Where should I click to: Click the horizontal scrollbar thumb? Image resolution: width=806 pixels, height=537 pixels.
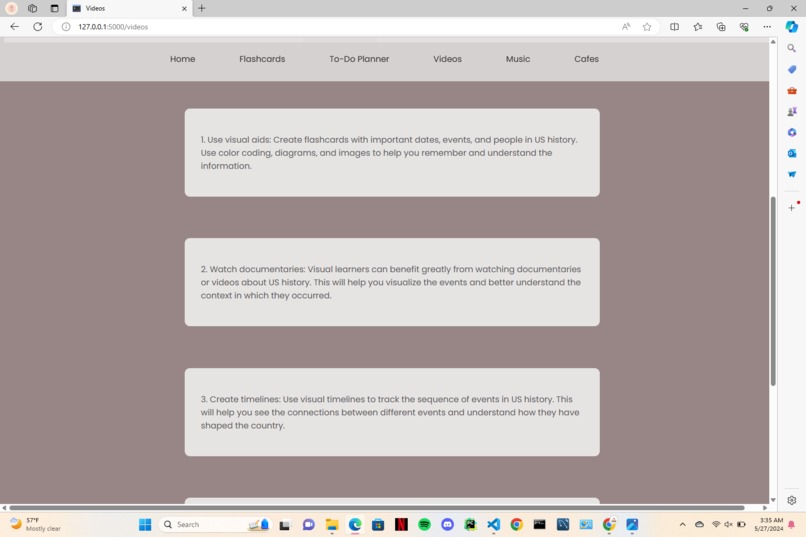377,508
